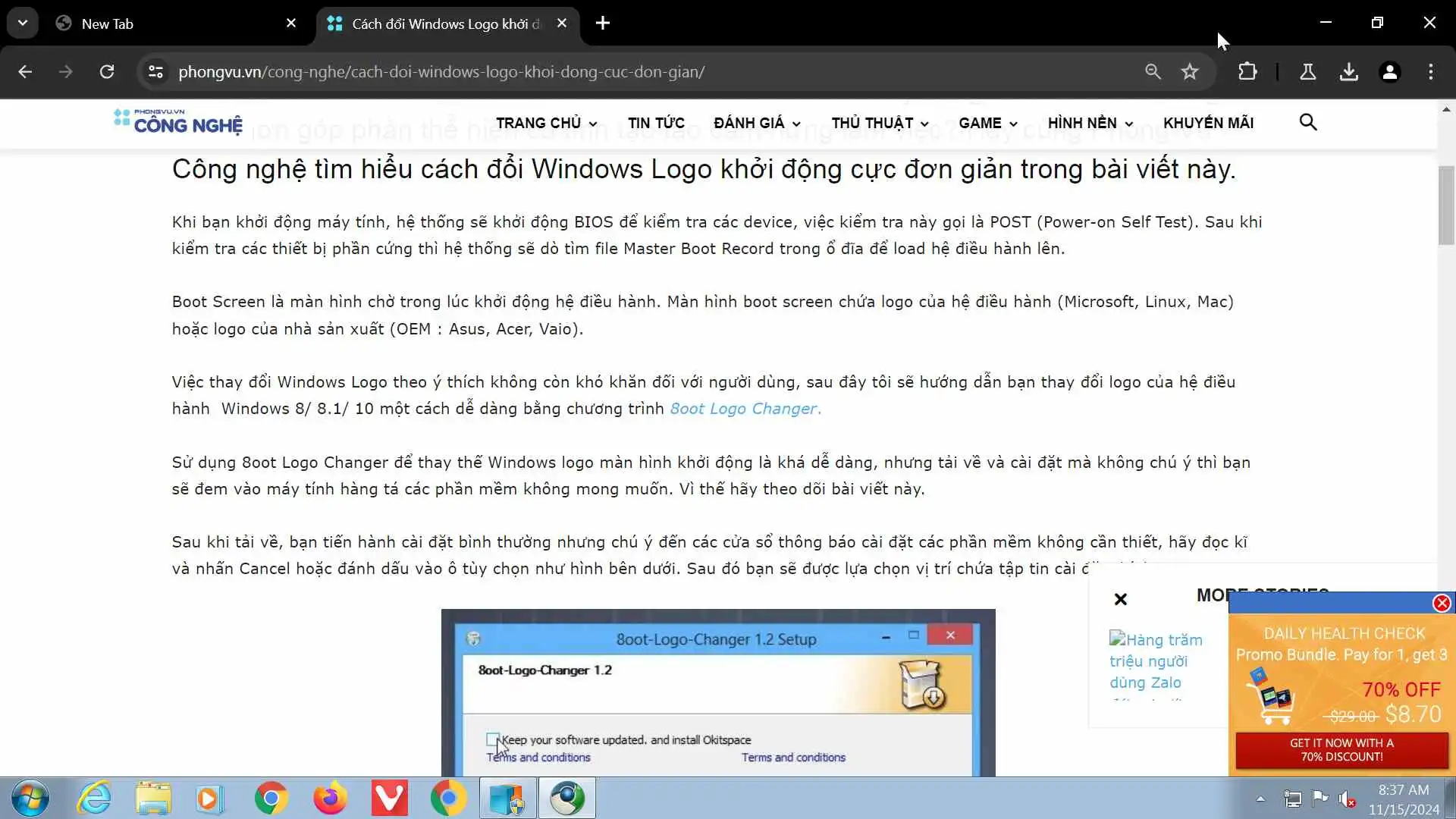Bookmark this page with the star icon
This screenshot has height=819, width=1456.
1189,71
